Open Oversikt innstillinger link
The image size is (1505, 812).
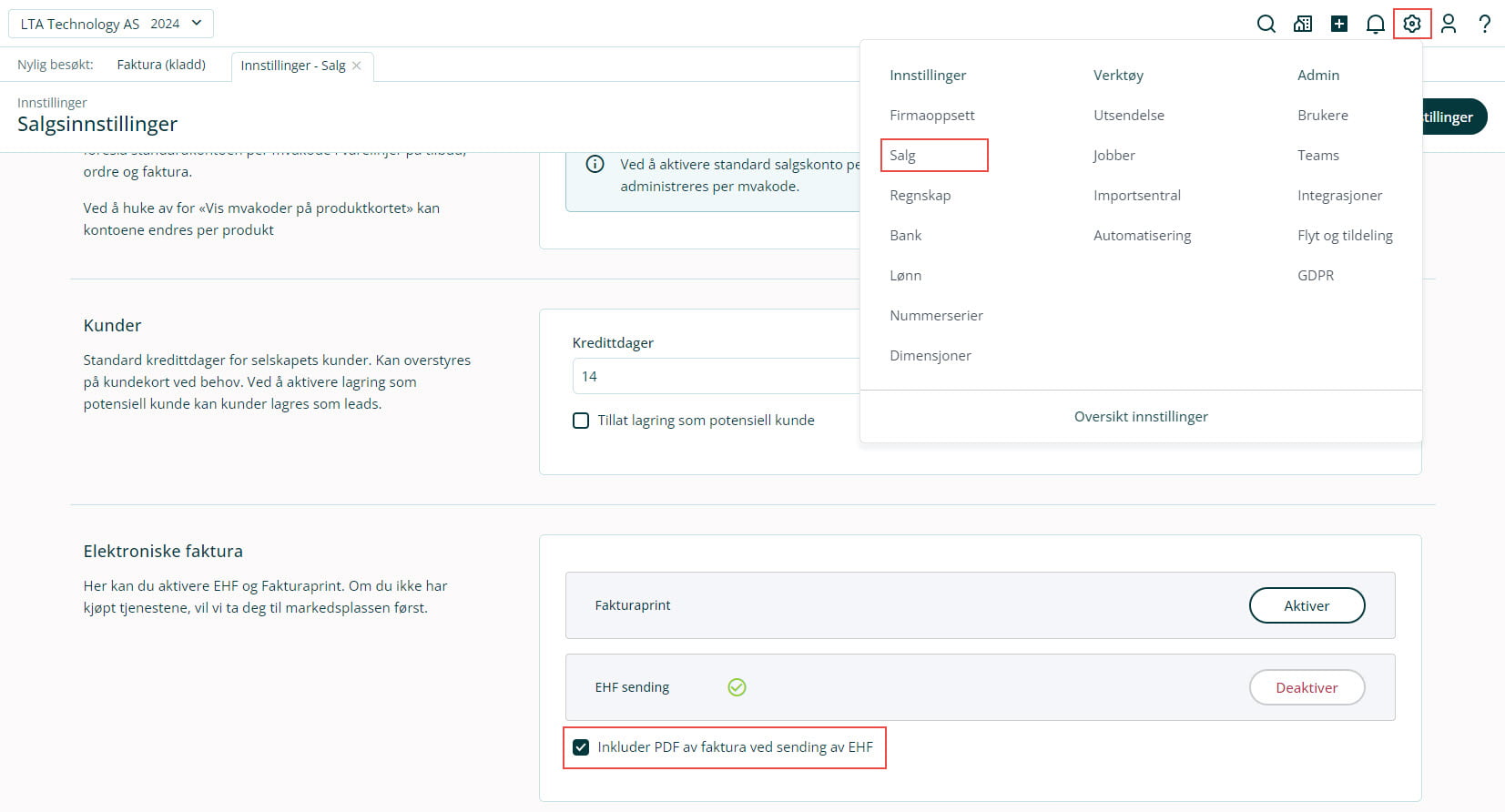(1141, 417)
